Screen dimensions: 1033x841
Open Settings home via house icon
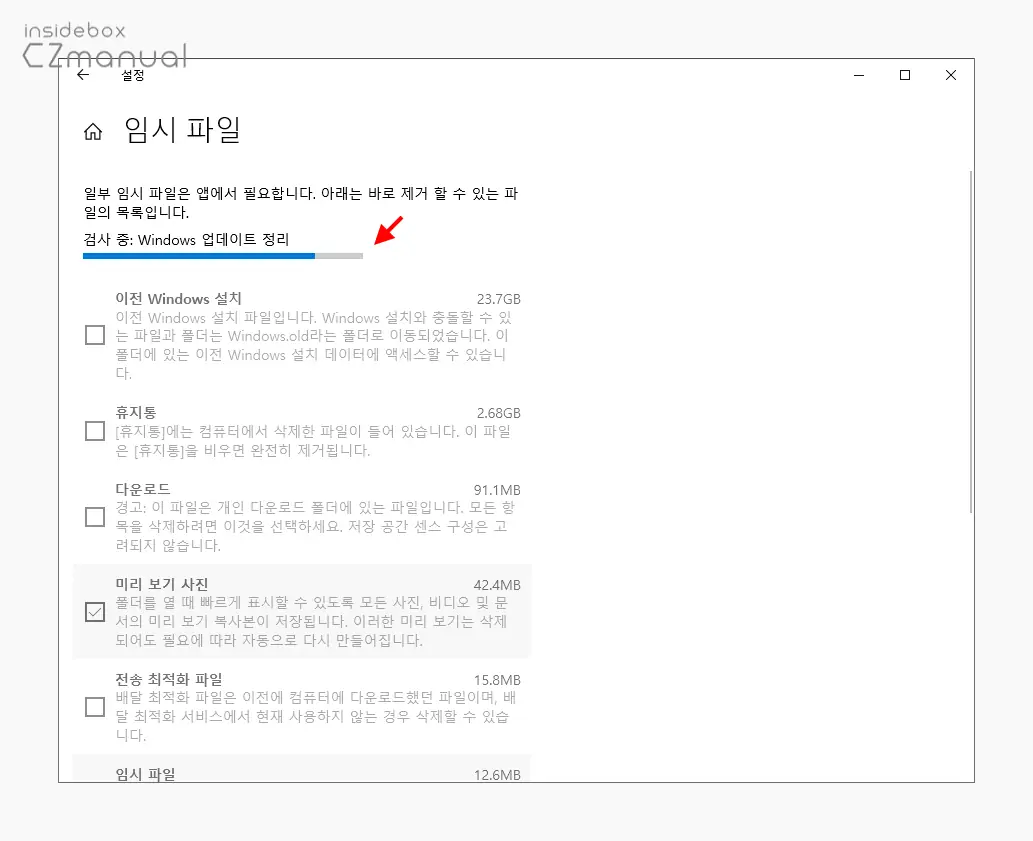pos(93,132)
